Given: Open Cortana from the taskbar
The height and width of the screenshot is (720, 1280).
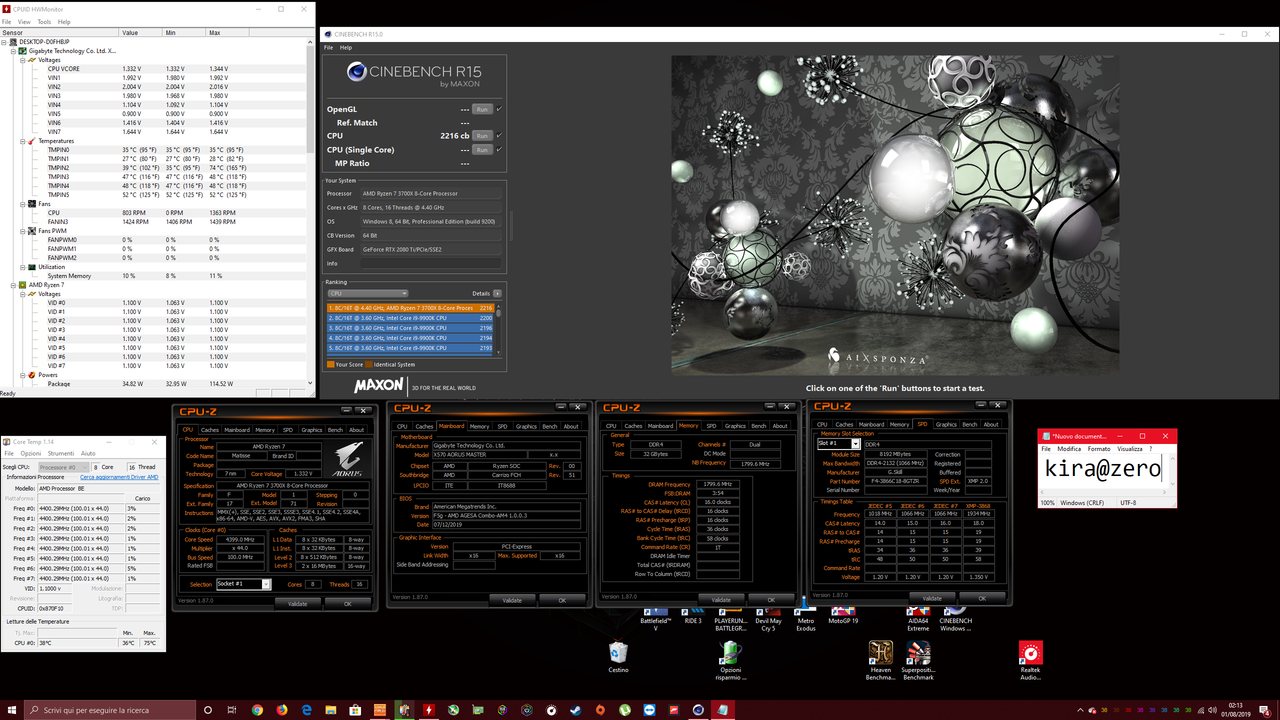Looking at the screenshot, I should 208,710.
